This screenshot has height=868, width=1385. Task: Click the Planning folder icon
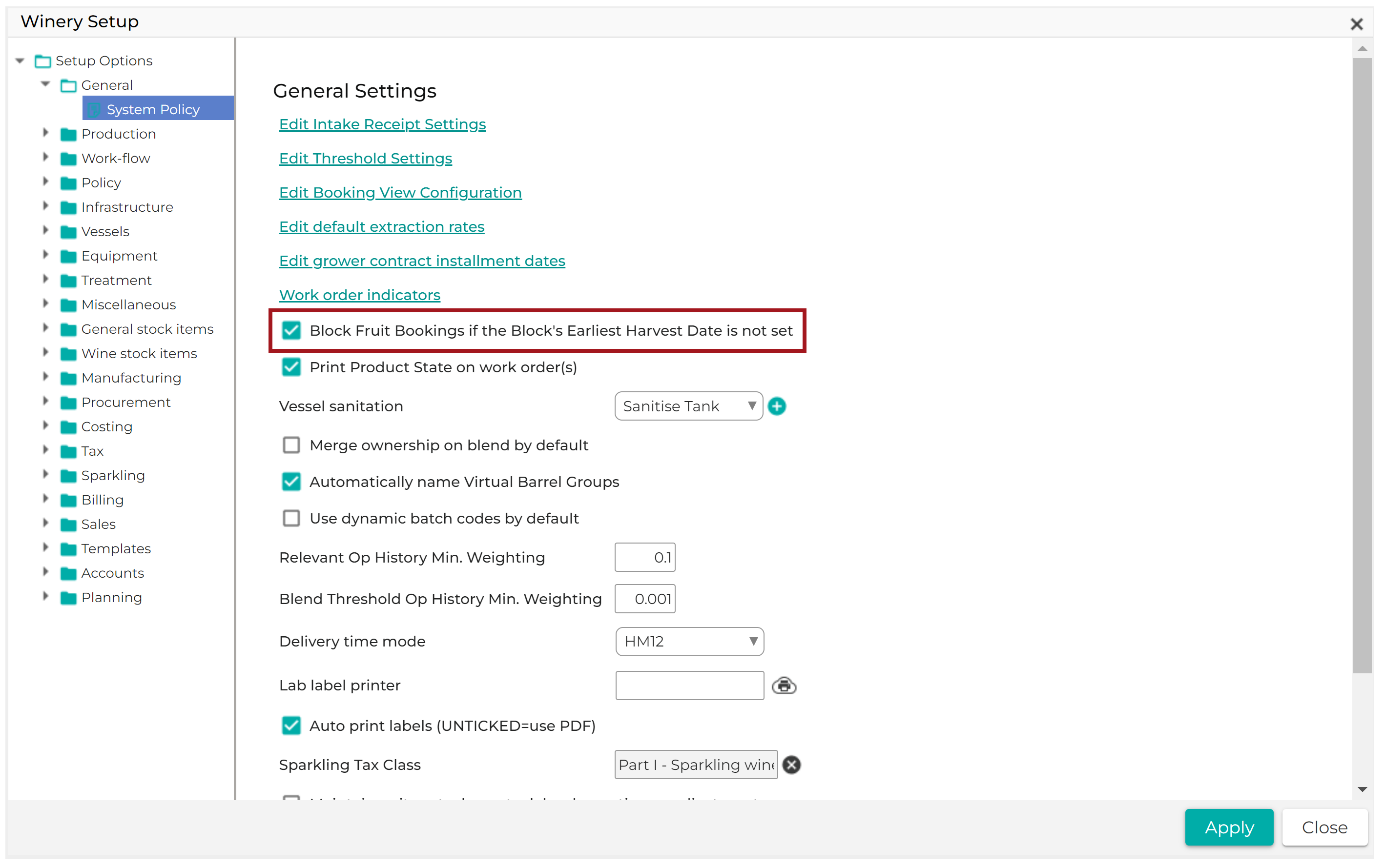click(68, 598)
